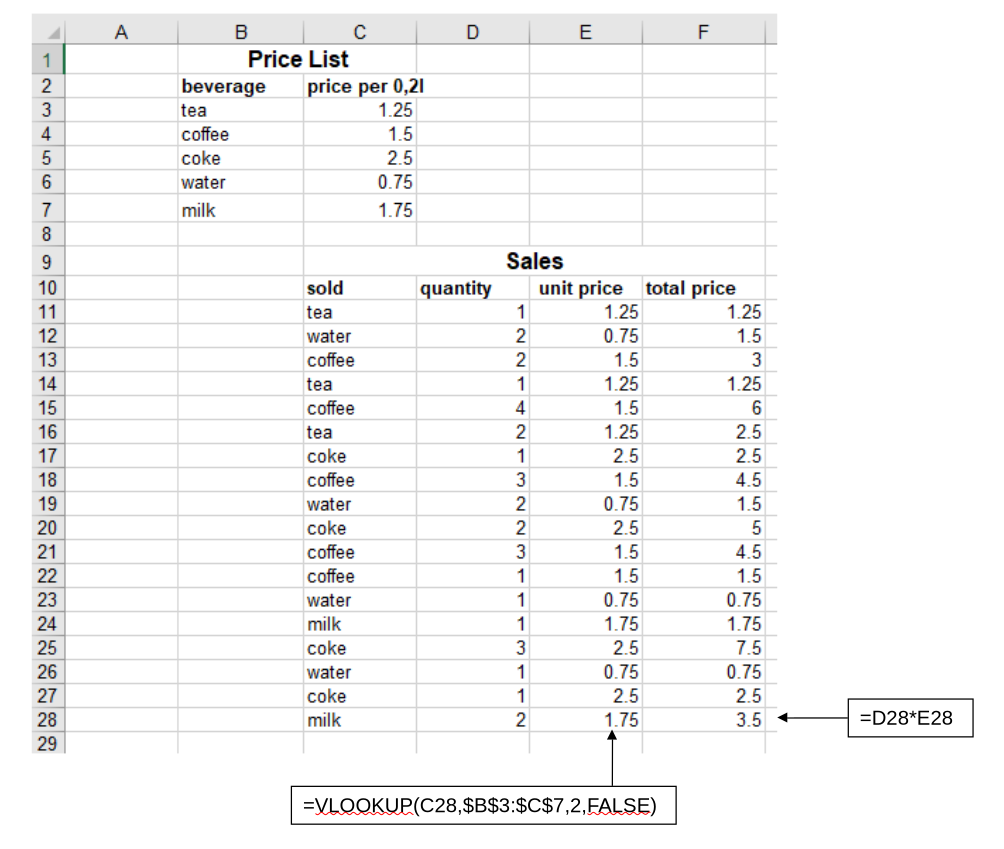
Task: Click the beverage header cell
Action: click(241, 86)
